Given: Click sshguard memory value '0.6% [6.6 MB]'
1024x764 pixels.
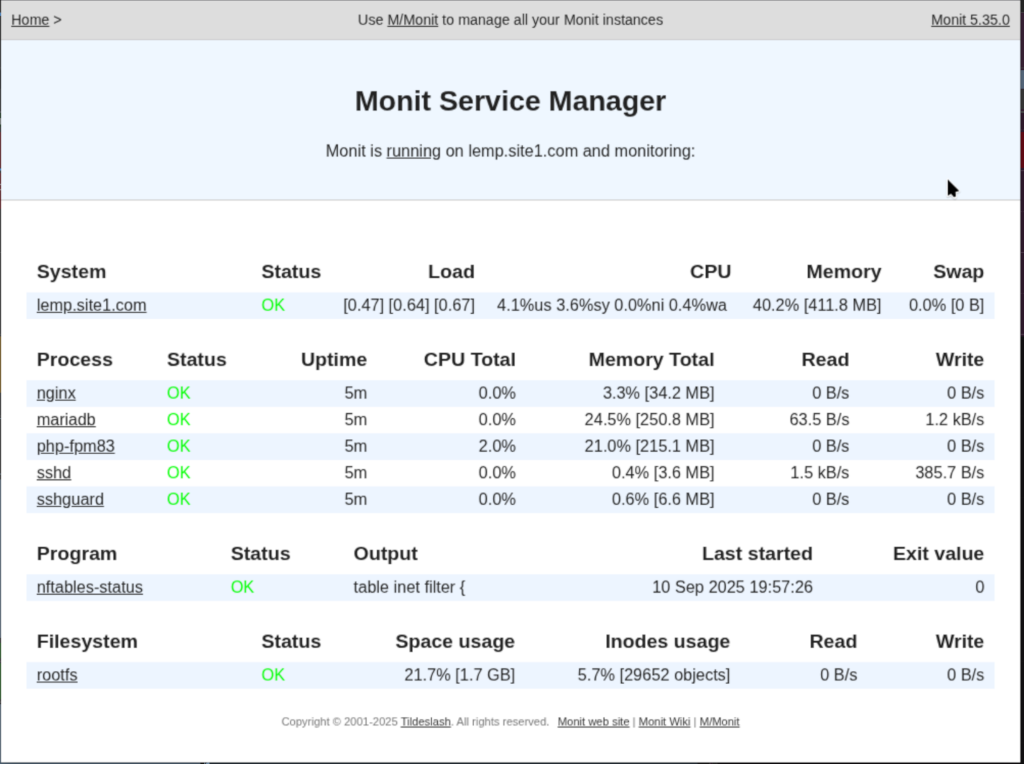Looking at the screenshot, I should 663,500.
